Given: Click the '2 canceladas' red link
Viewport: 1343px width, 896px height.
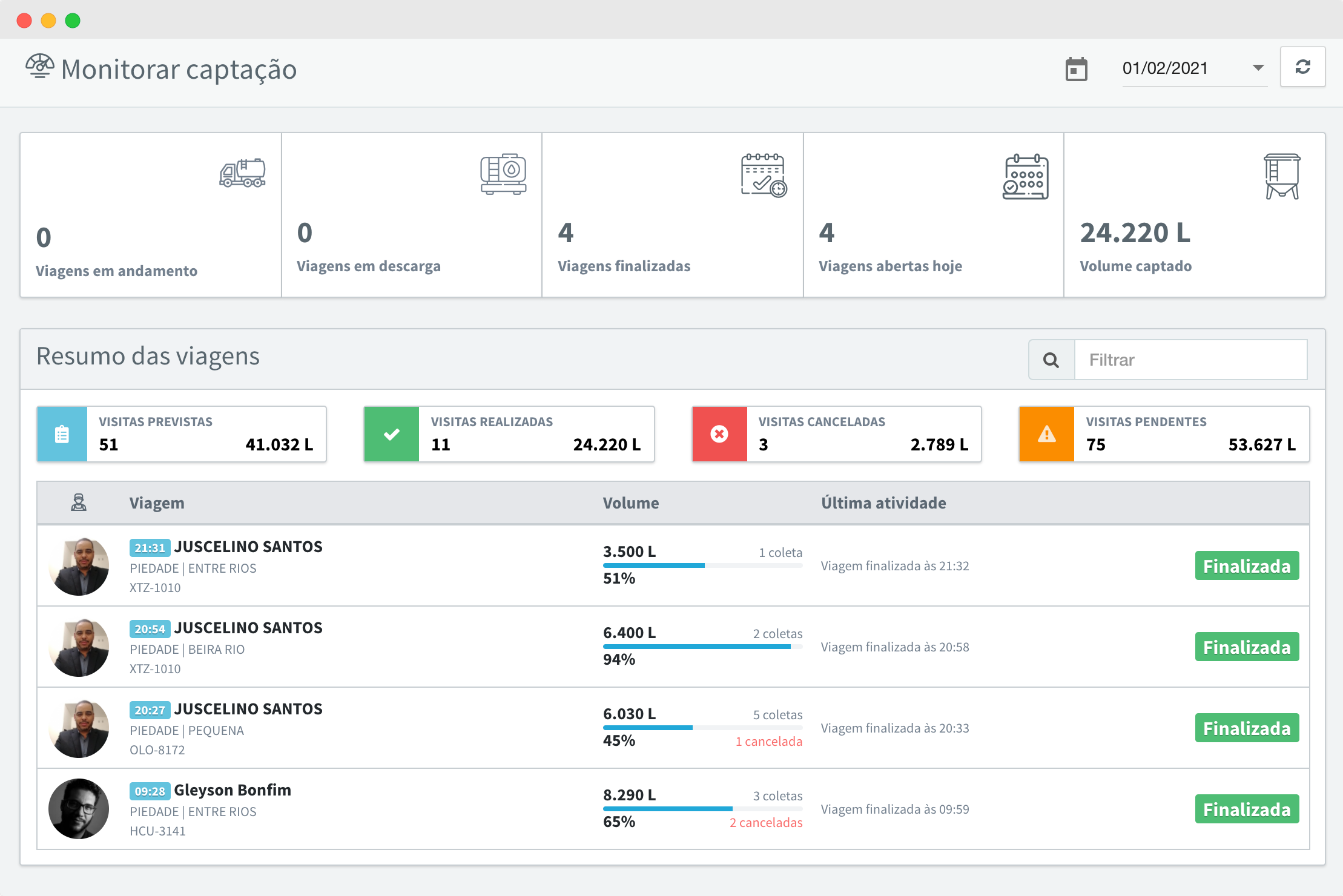Looking at the screenshot, I should point(765,823).
